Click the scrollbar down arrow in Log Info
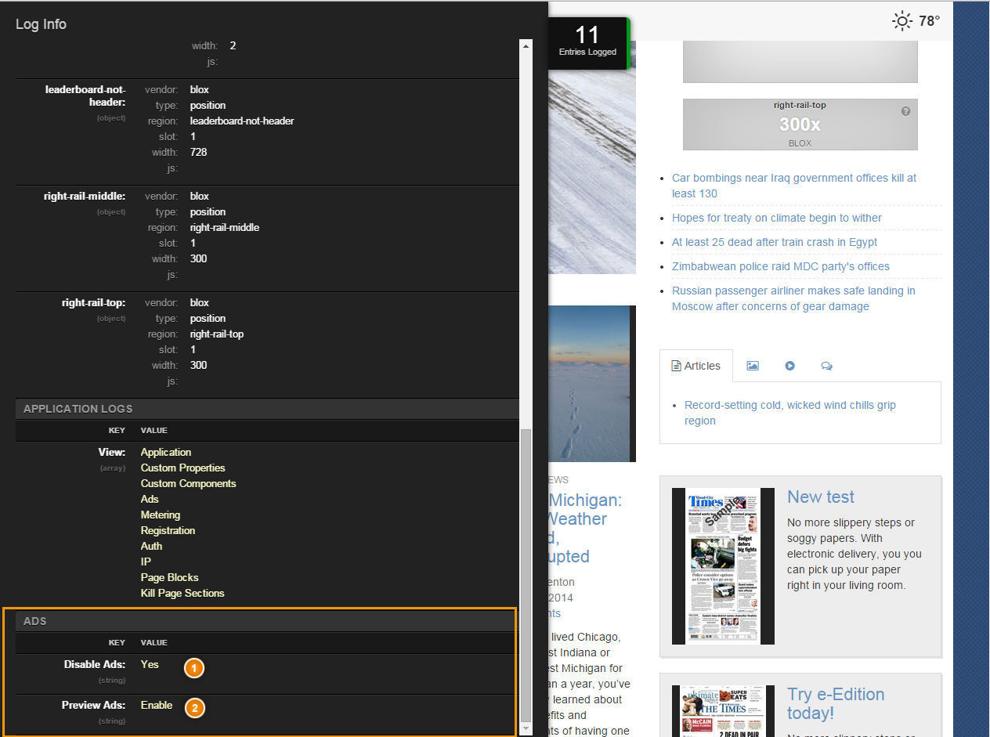The height and width of the screenshot is (737, 990). point(525,729)
